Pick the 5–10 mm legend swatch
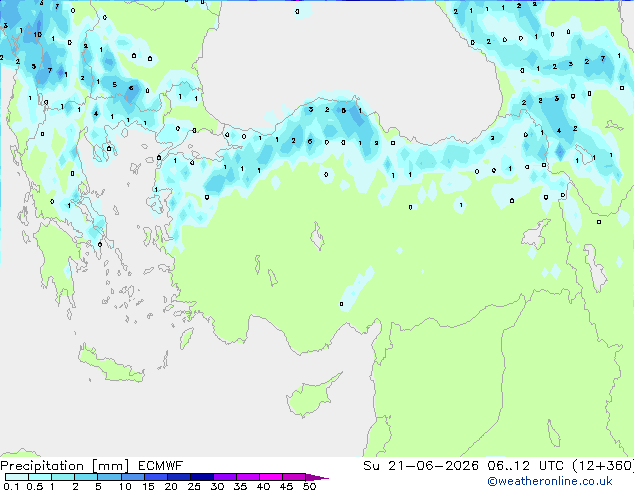 click(109, 477)
